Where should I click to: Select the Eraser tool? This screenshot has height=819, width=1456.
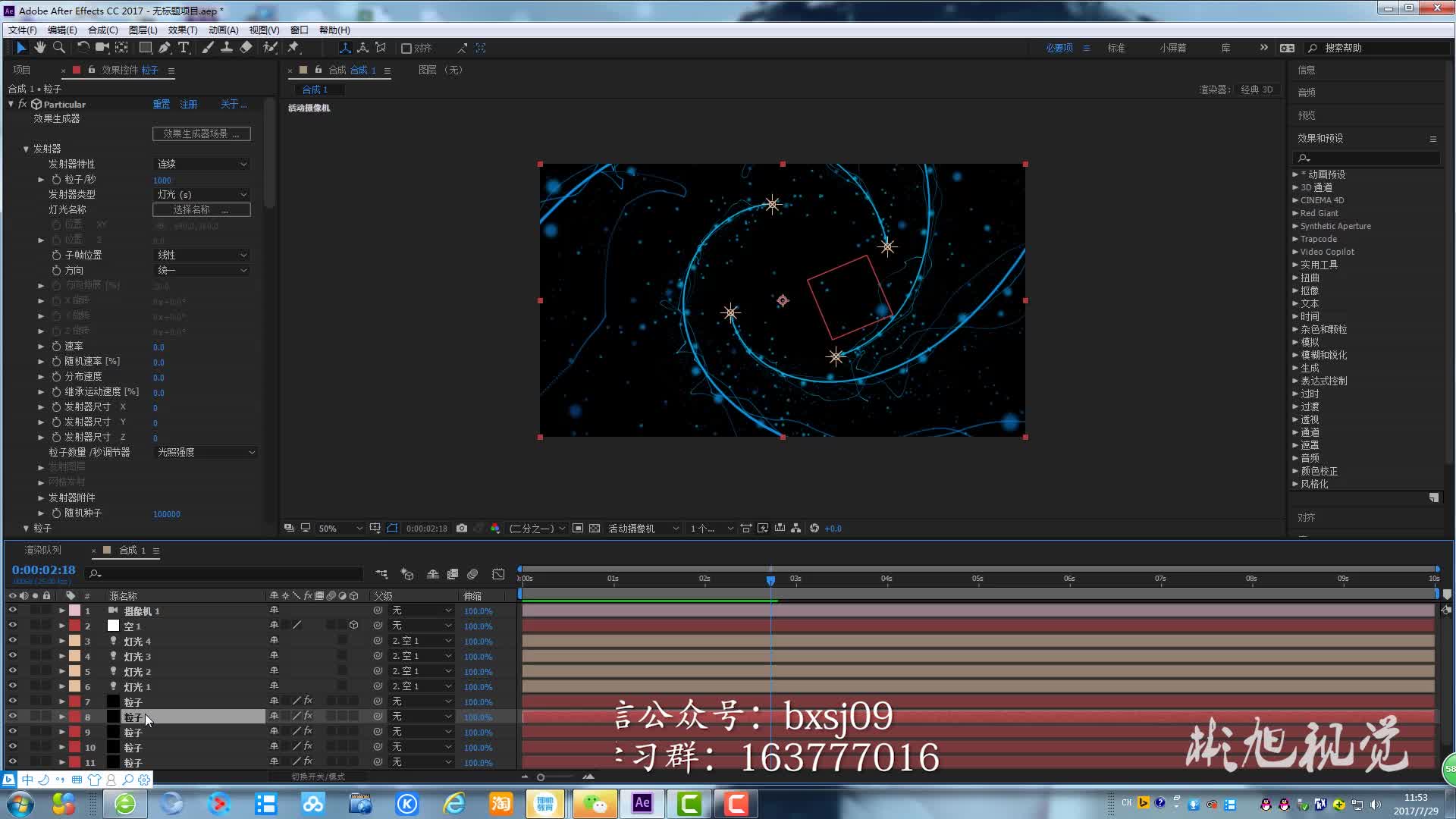[246, 48]
